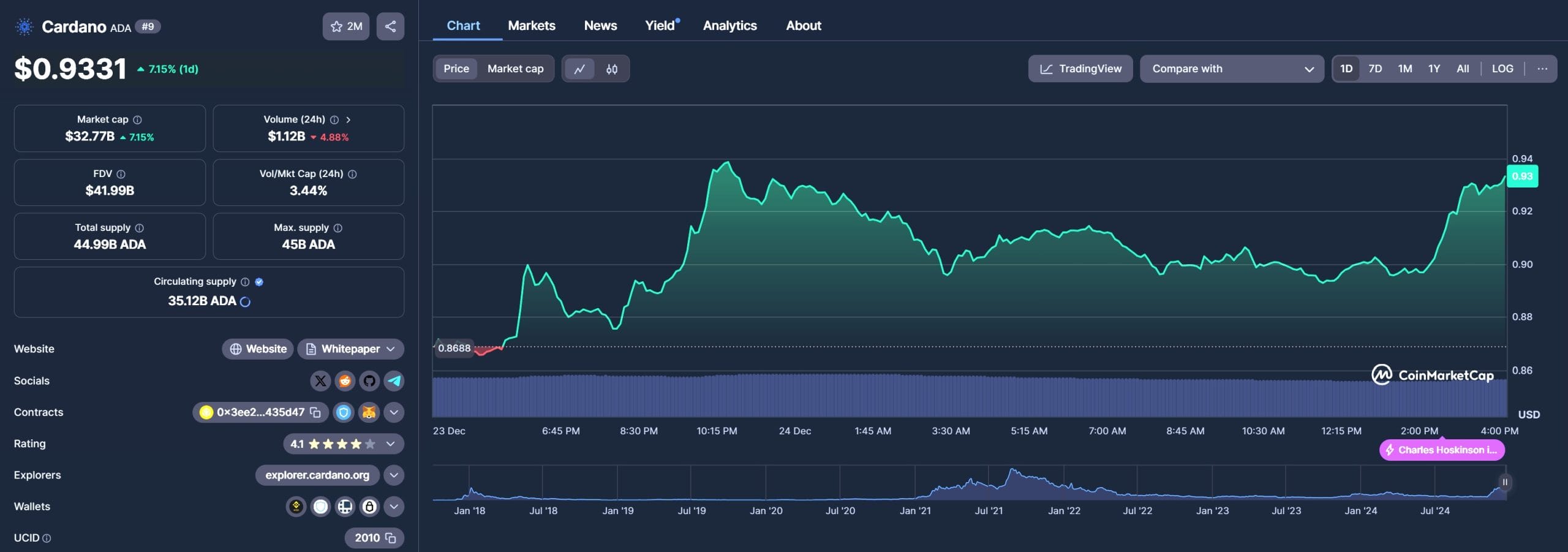This screenshot has width=1568, height=552.
Task: Open chart more options ellipsis menu
Action: [1542, 69]
